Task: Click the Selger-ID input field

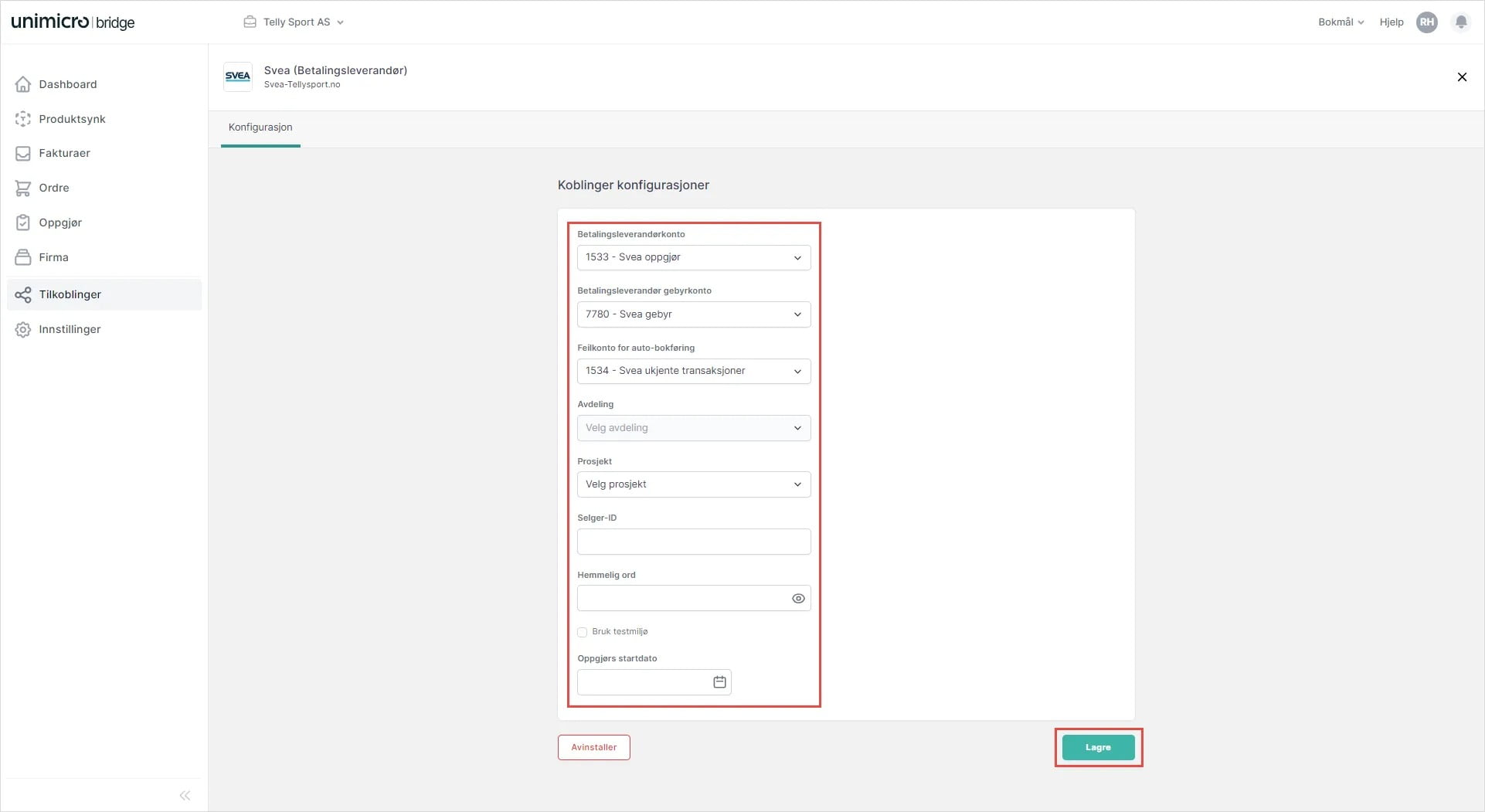Action: pyautogui.click(x=693, y=542)
